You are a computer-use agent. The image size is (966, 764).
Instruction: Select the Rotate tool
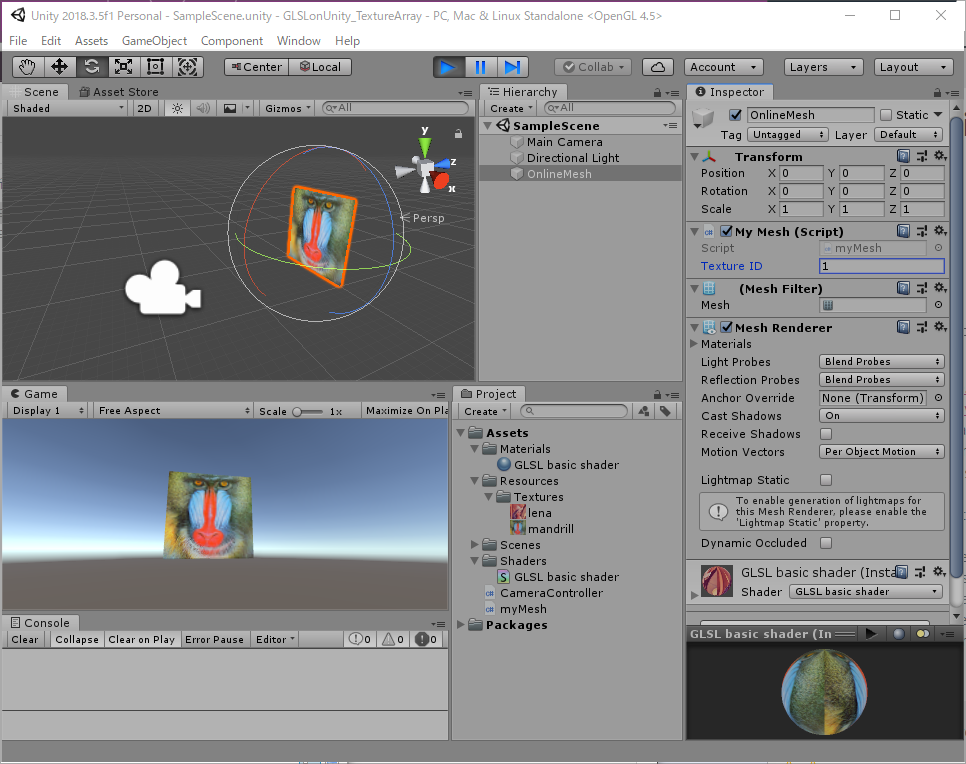tap(92, 67)
